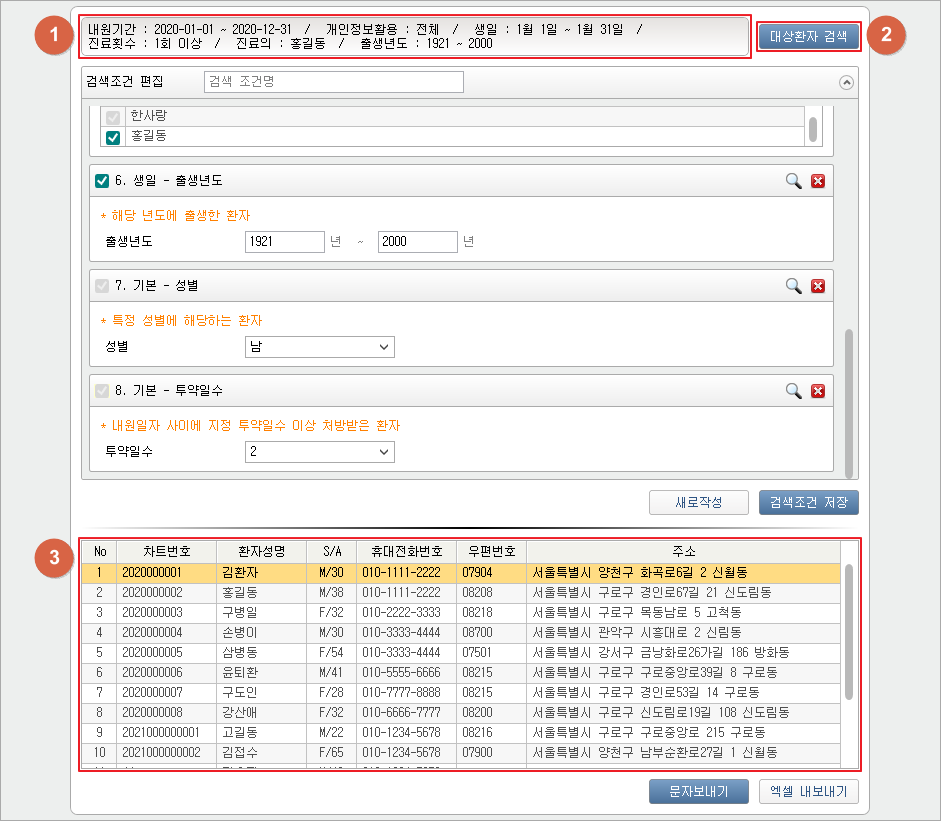Open the 투약일수 dropdown showing 2
The width and height of the screenshot is (941, 821).
[319, 452]
